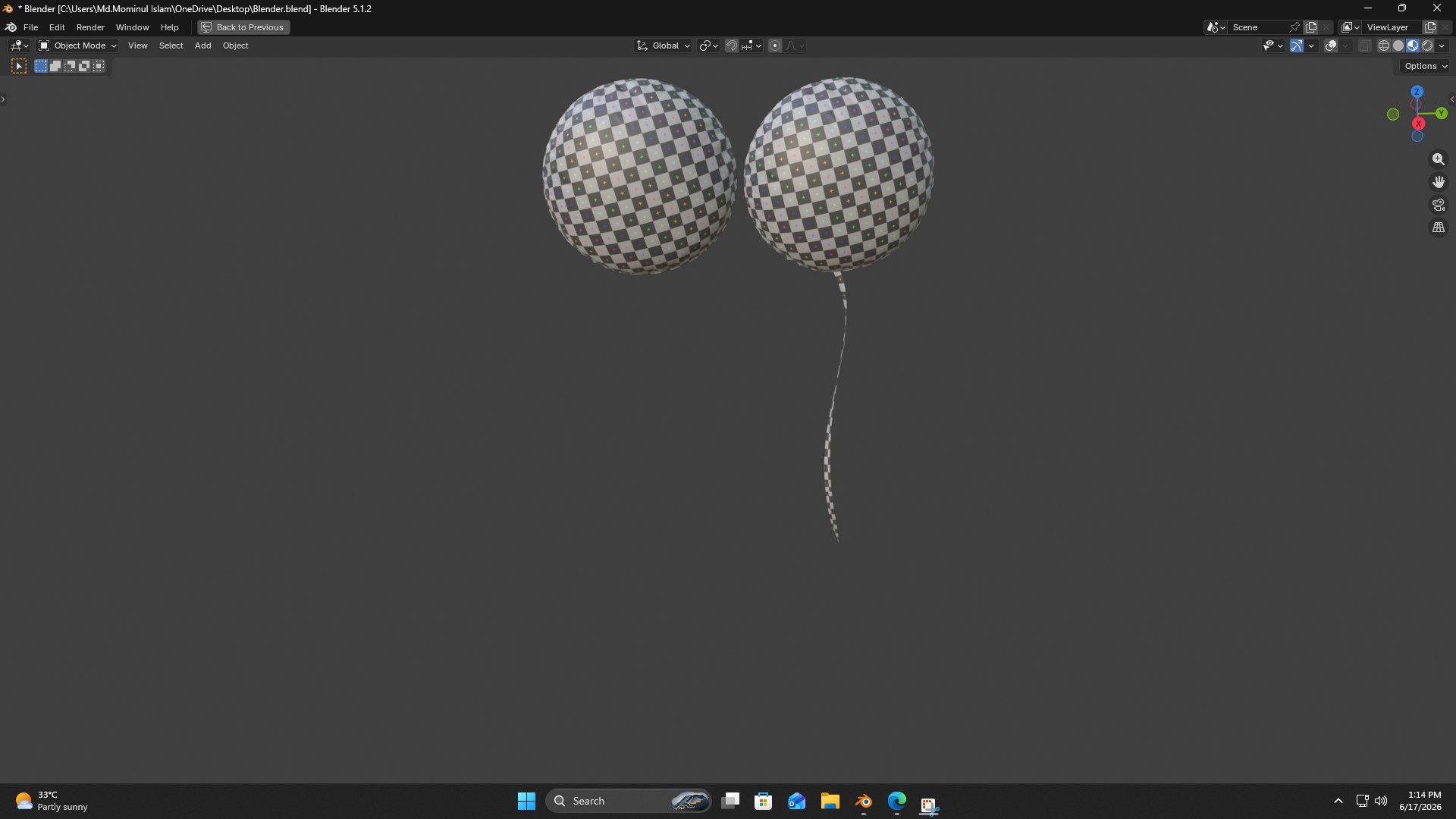1456x819 pixels.
Task: Set selection mode to Invert selection
Action: 84,67
